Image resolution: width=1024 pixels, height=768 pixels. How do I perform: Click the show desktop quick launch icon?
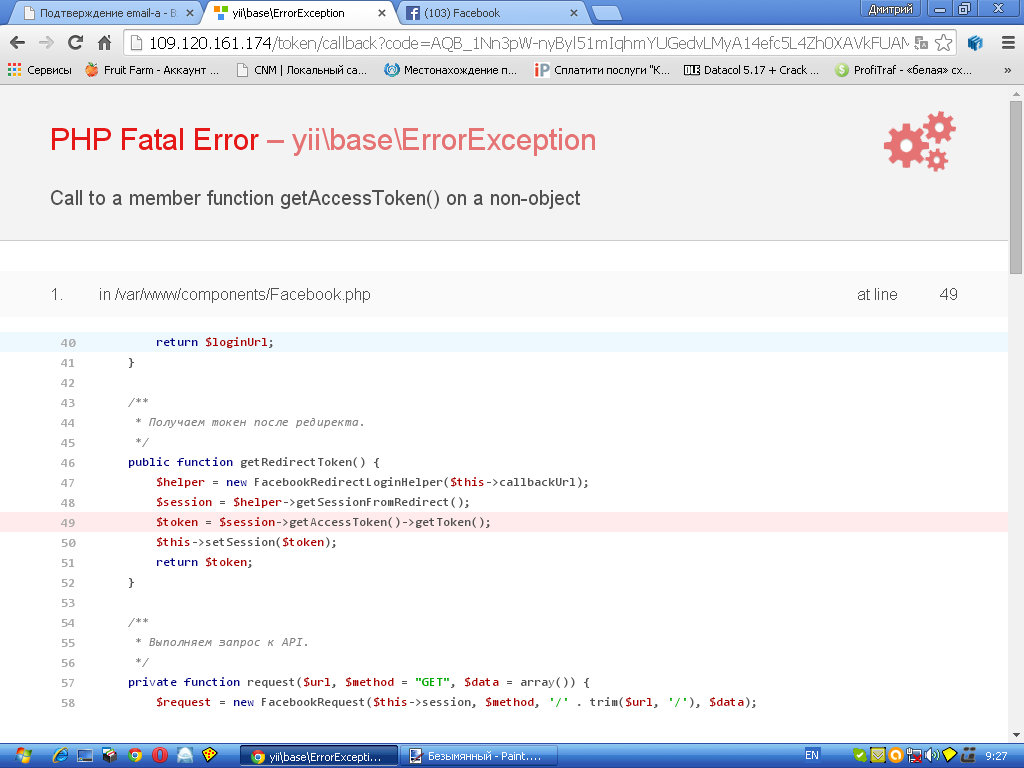85,756
